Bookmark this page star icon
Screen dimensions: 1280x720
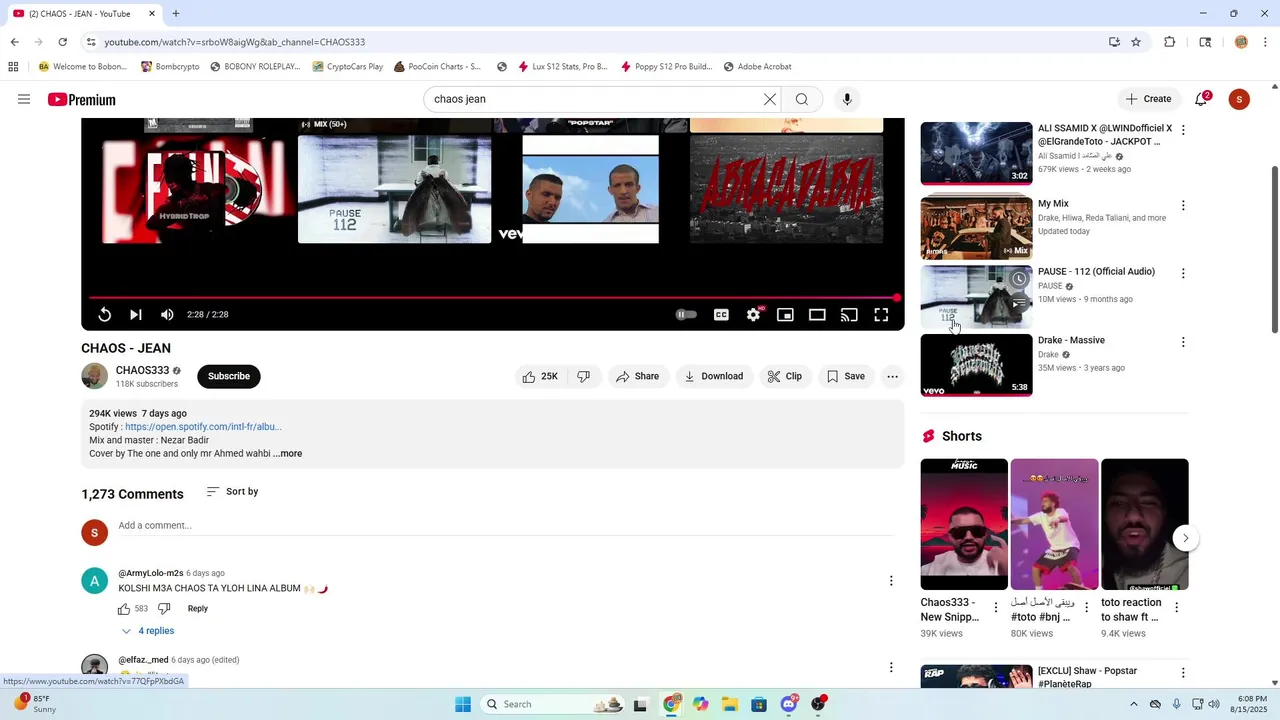[1136, 42]
